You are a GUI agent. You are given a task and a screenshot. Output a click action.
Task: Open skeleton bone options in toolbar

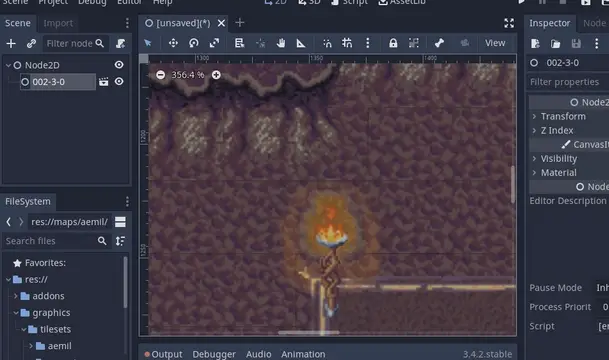point(439,43)
